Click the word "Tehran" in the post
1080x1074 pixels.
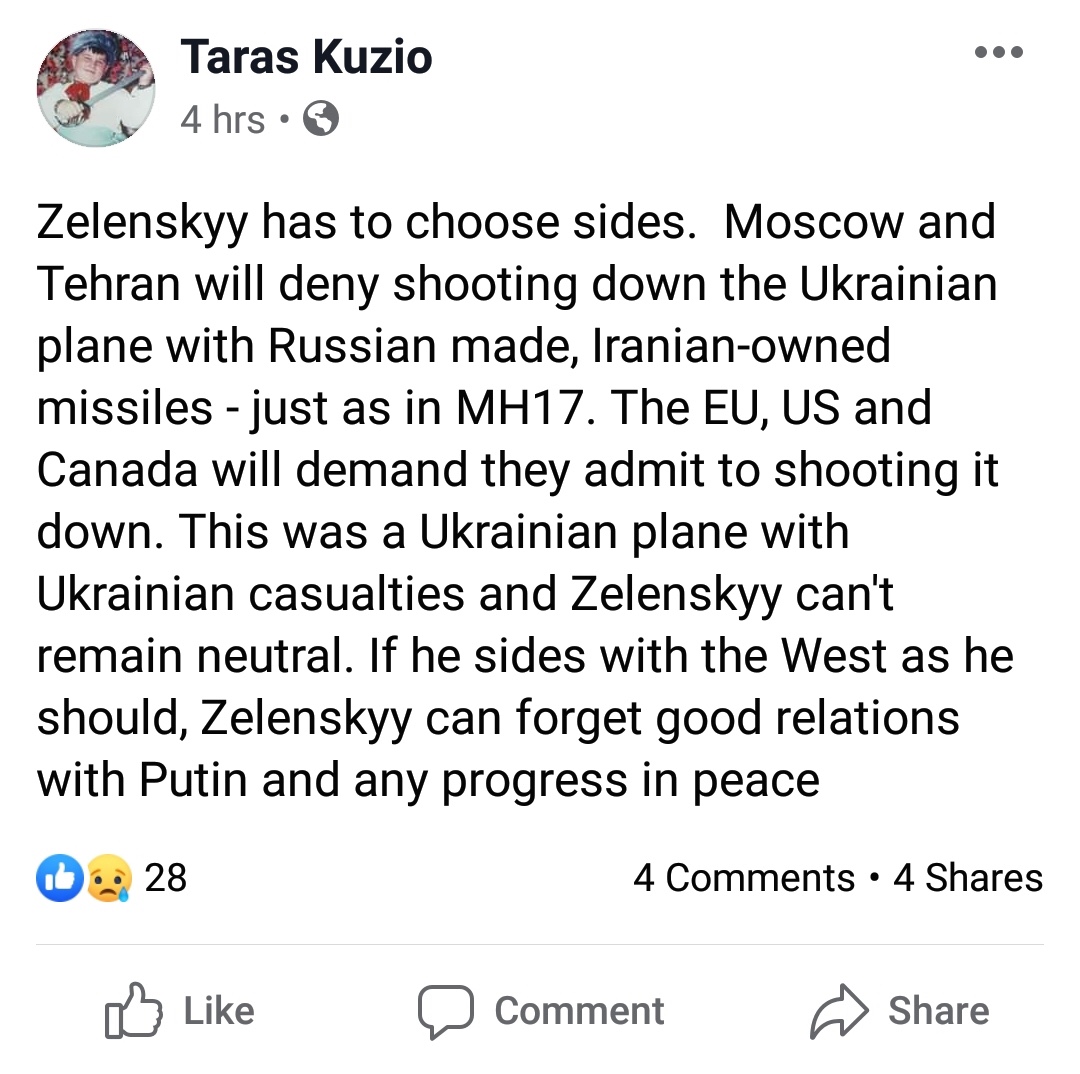[x=109, y=284]
